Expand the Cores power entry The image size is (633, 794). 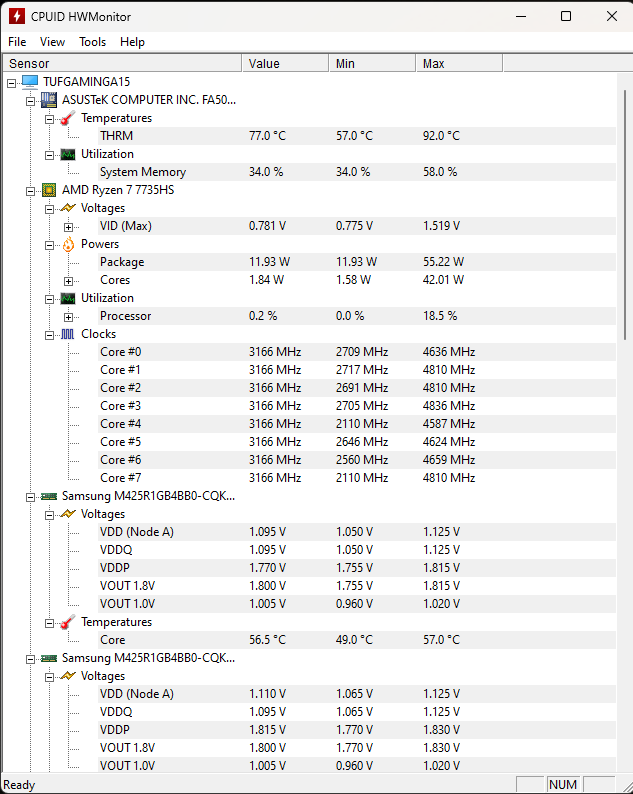[x=68, y=281]
